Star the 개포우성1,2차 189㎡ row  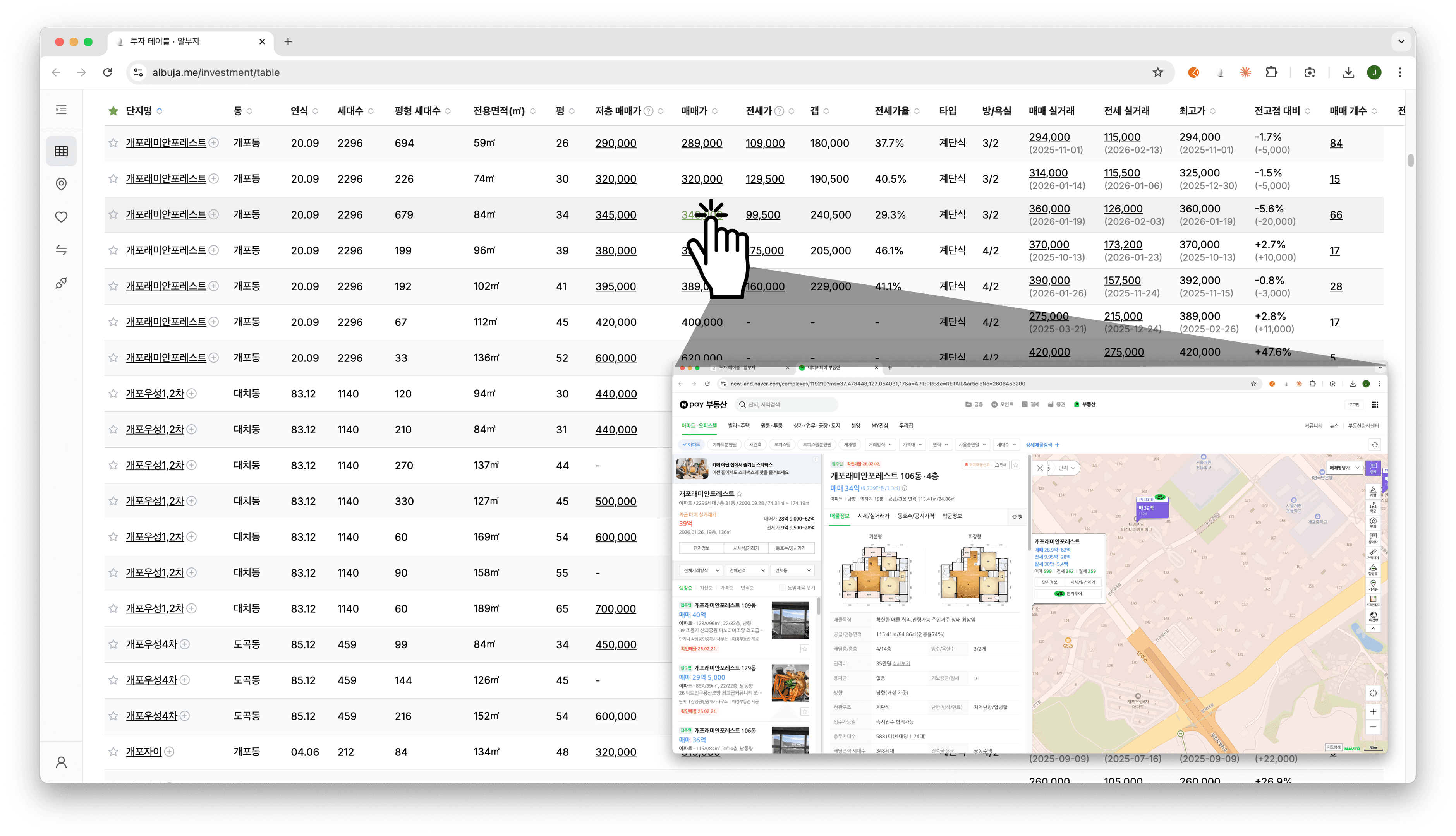pos(113,609)
